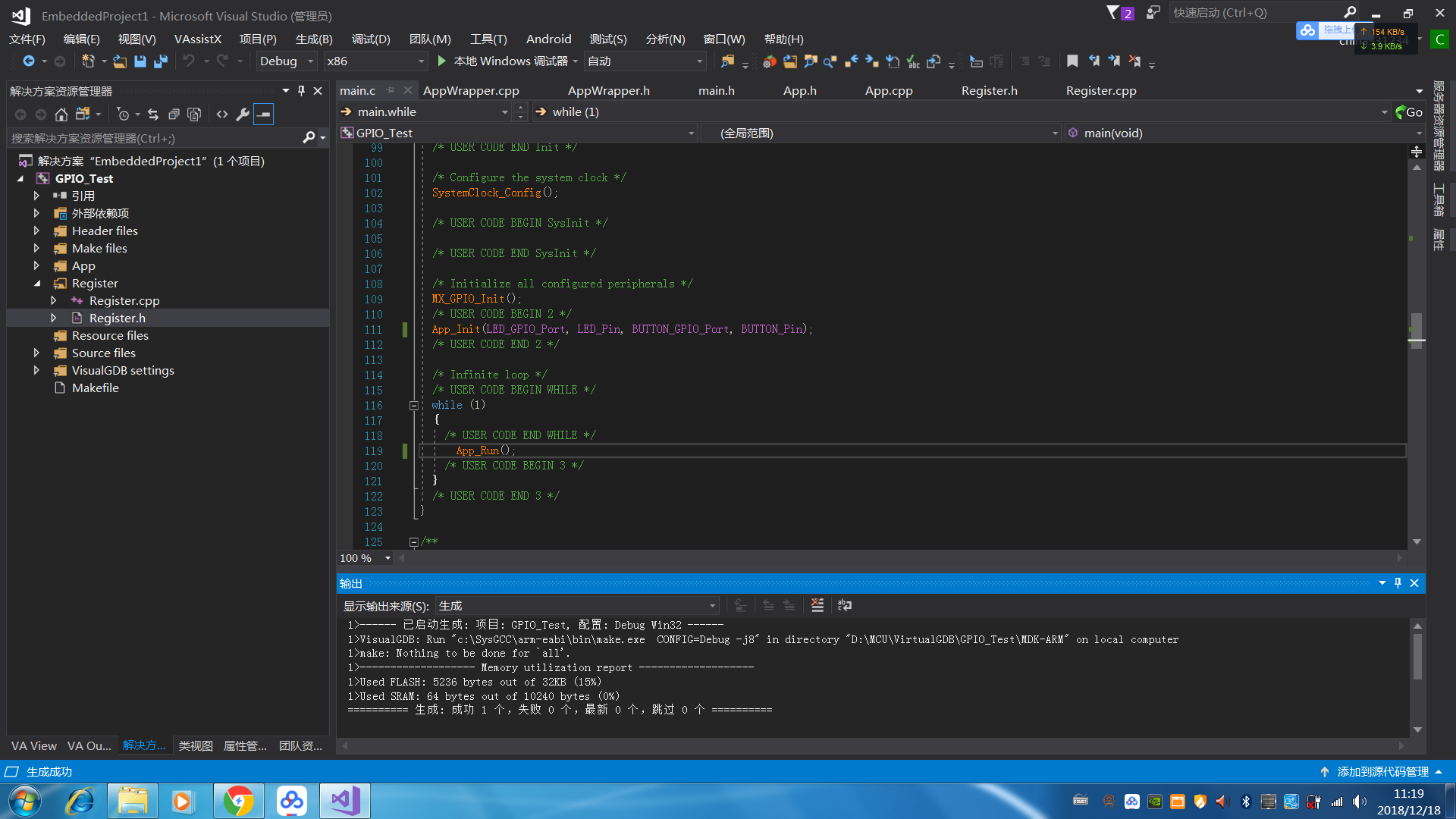Clear all bookmarks
Image resolution: width=1456 pixels, height=819 pixels.
[x=1135, y=61]
